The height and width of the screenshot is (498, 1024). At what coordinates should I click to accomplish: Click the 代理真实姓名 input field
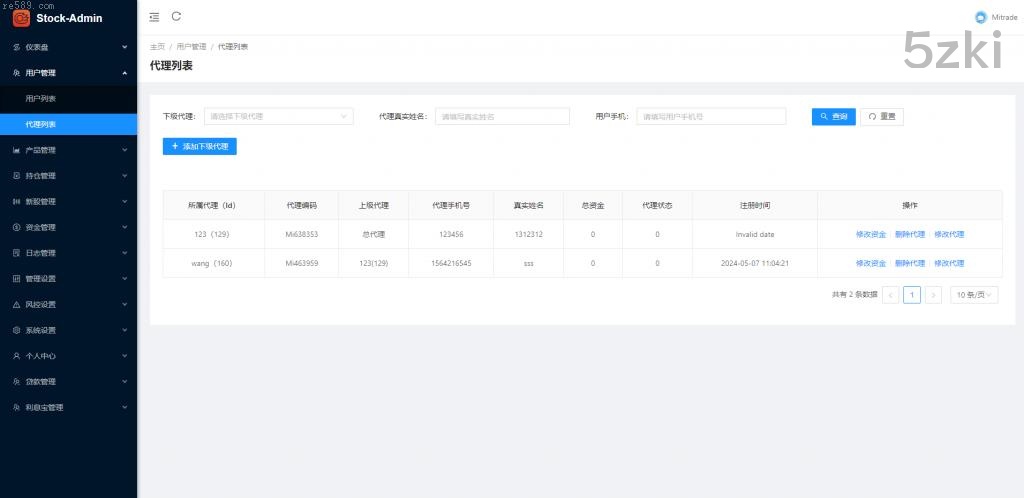pos(503,116)
